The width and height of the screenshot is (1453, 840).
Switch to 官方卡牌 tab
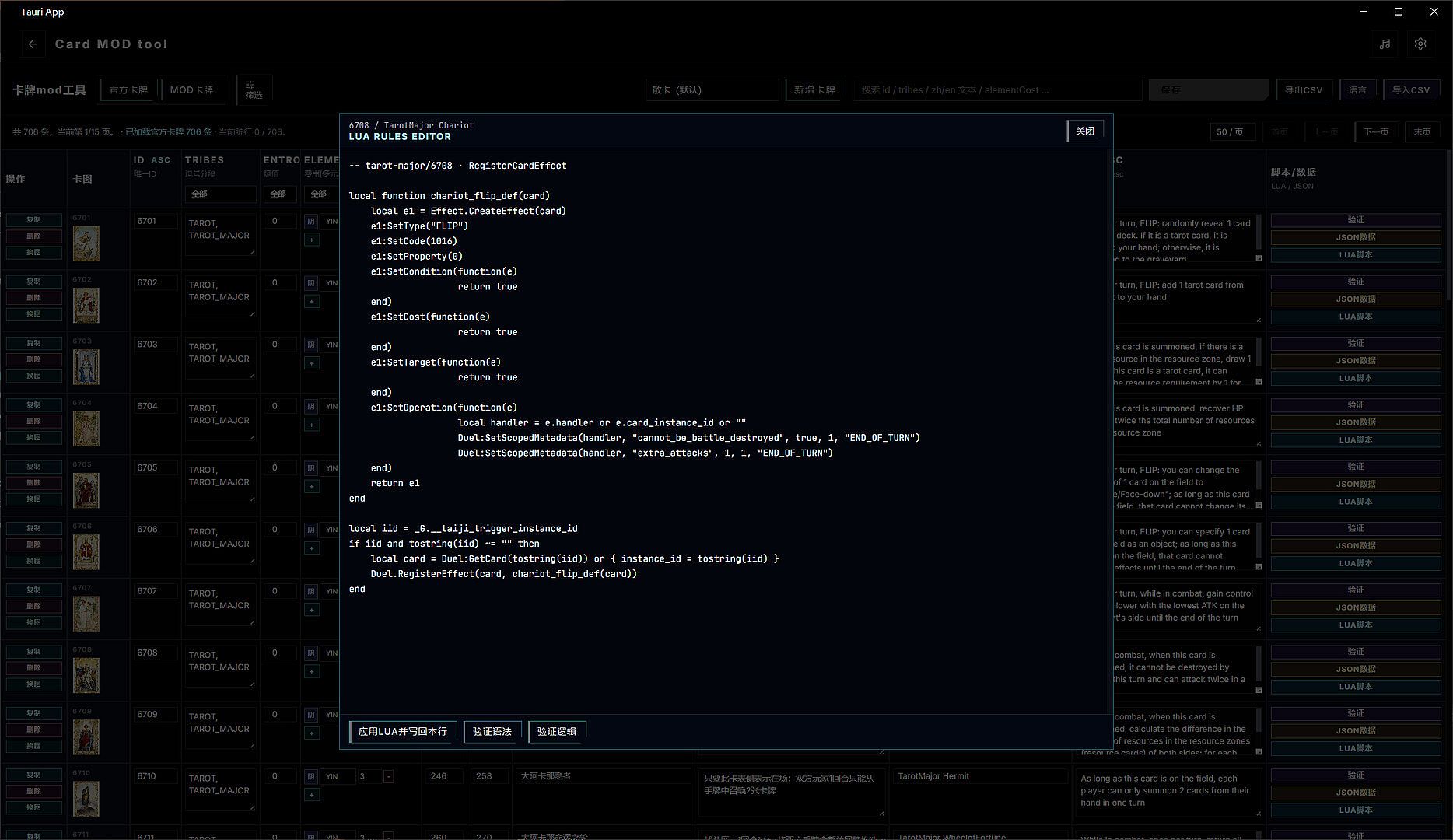[128, 89]
